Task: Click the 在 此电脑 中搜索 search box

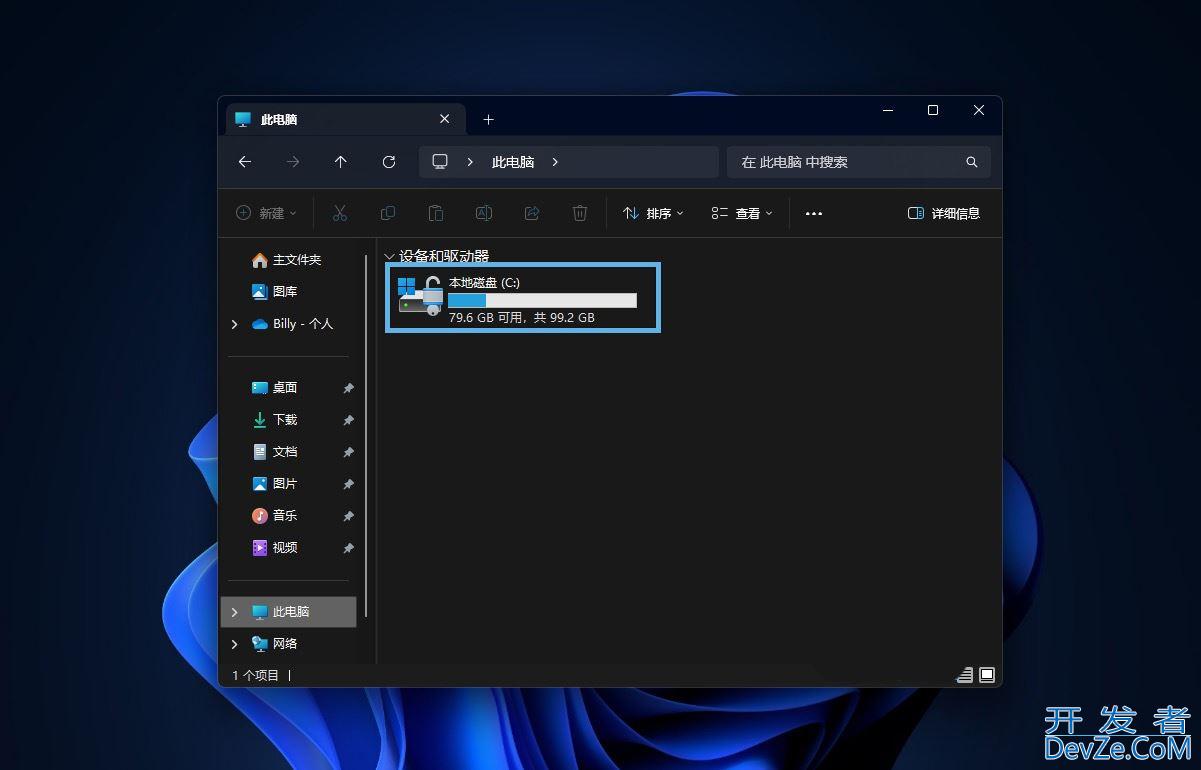Action: [x=858, y=162]
